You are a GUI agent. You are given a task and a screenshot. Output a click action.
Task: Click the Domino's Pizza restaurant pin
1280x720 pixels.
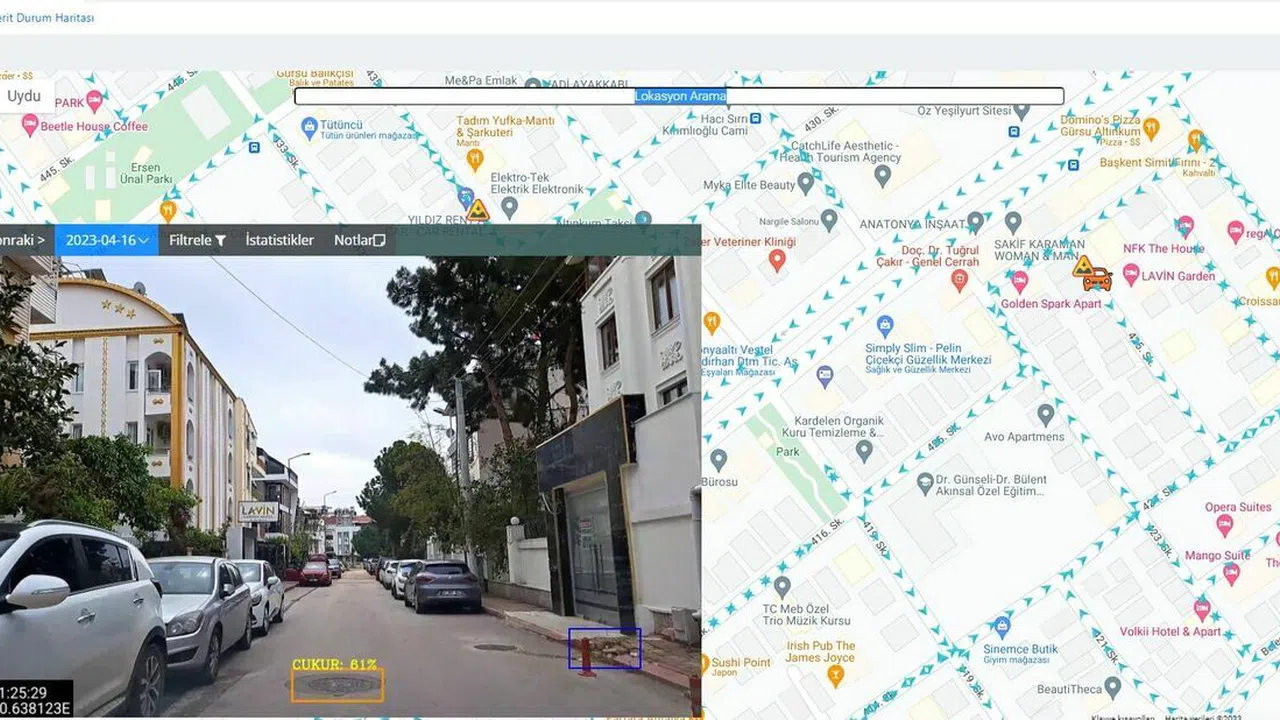click(x=1151, y=127)
